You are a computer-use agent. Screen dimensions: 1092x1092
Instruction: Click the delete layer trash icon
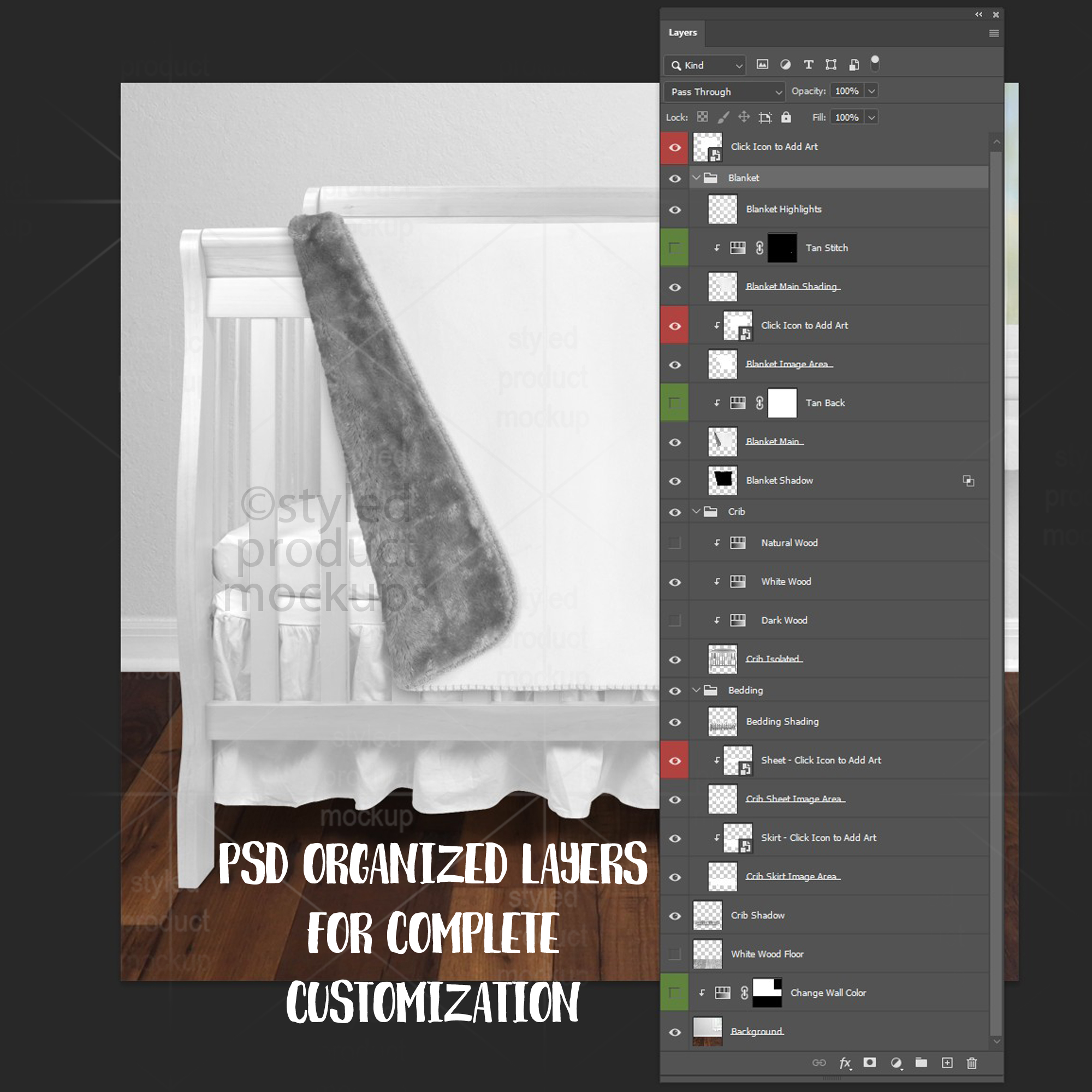(972, 1063)
